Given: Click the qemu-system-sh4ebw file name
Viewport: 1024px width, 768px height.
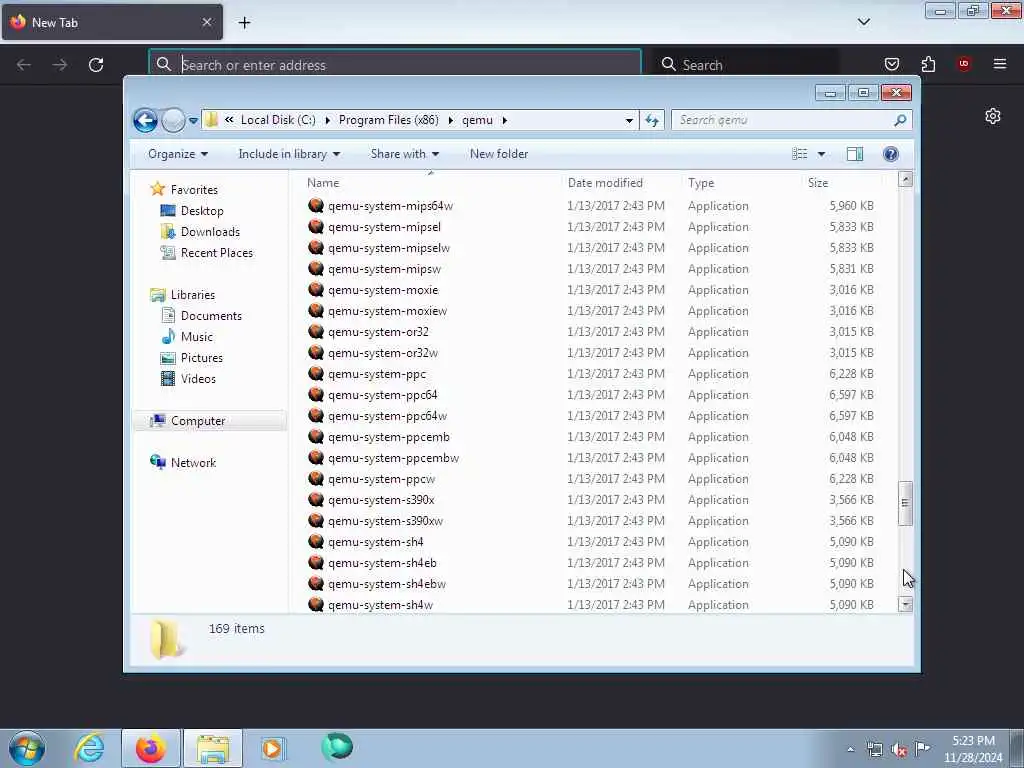Looking at the screenshot, I should [387, 584].
